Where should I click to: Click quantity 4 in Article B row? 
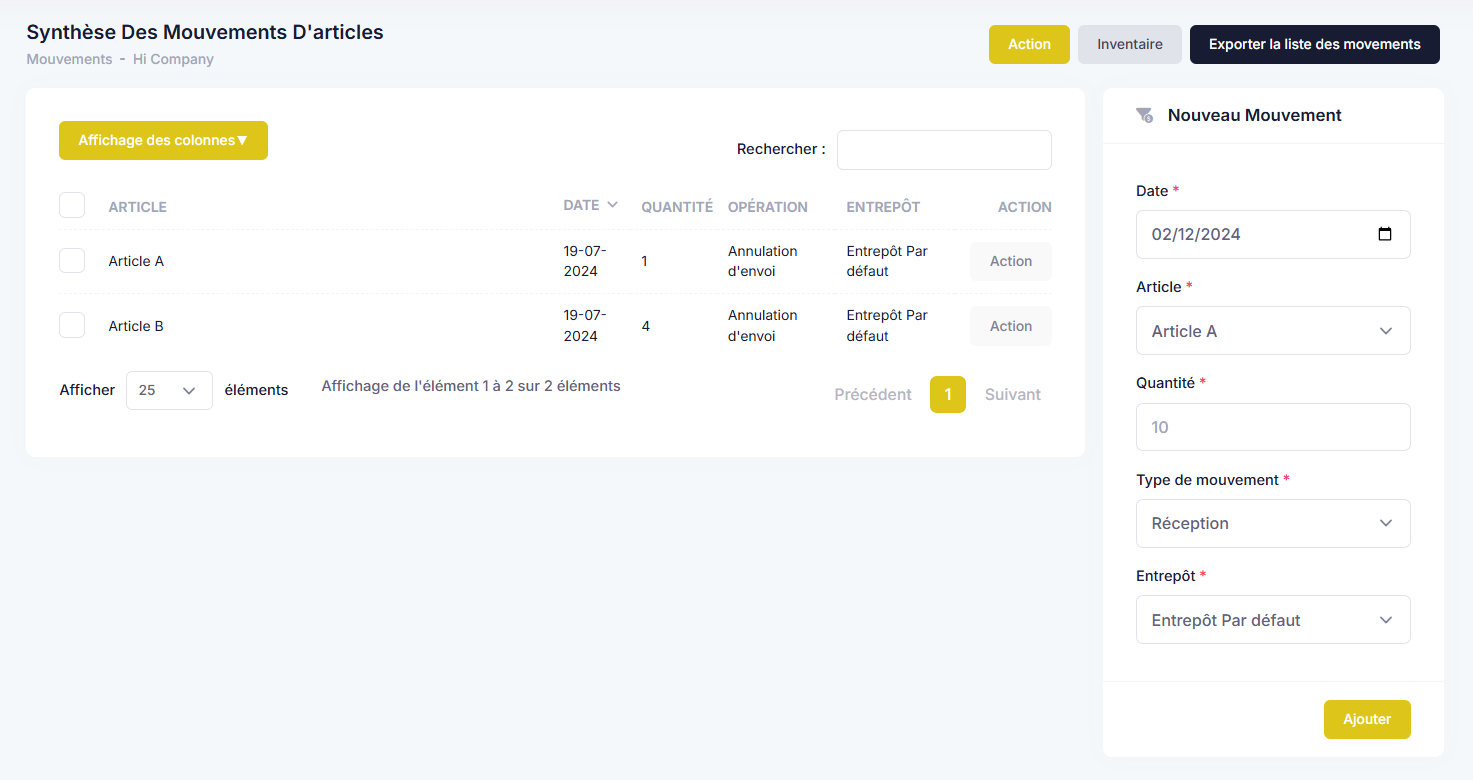click(x=646, y=326)
